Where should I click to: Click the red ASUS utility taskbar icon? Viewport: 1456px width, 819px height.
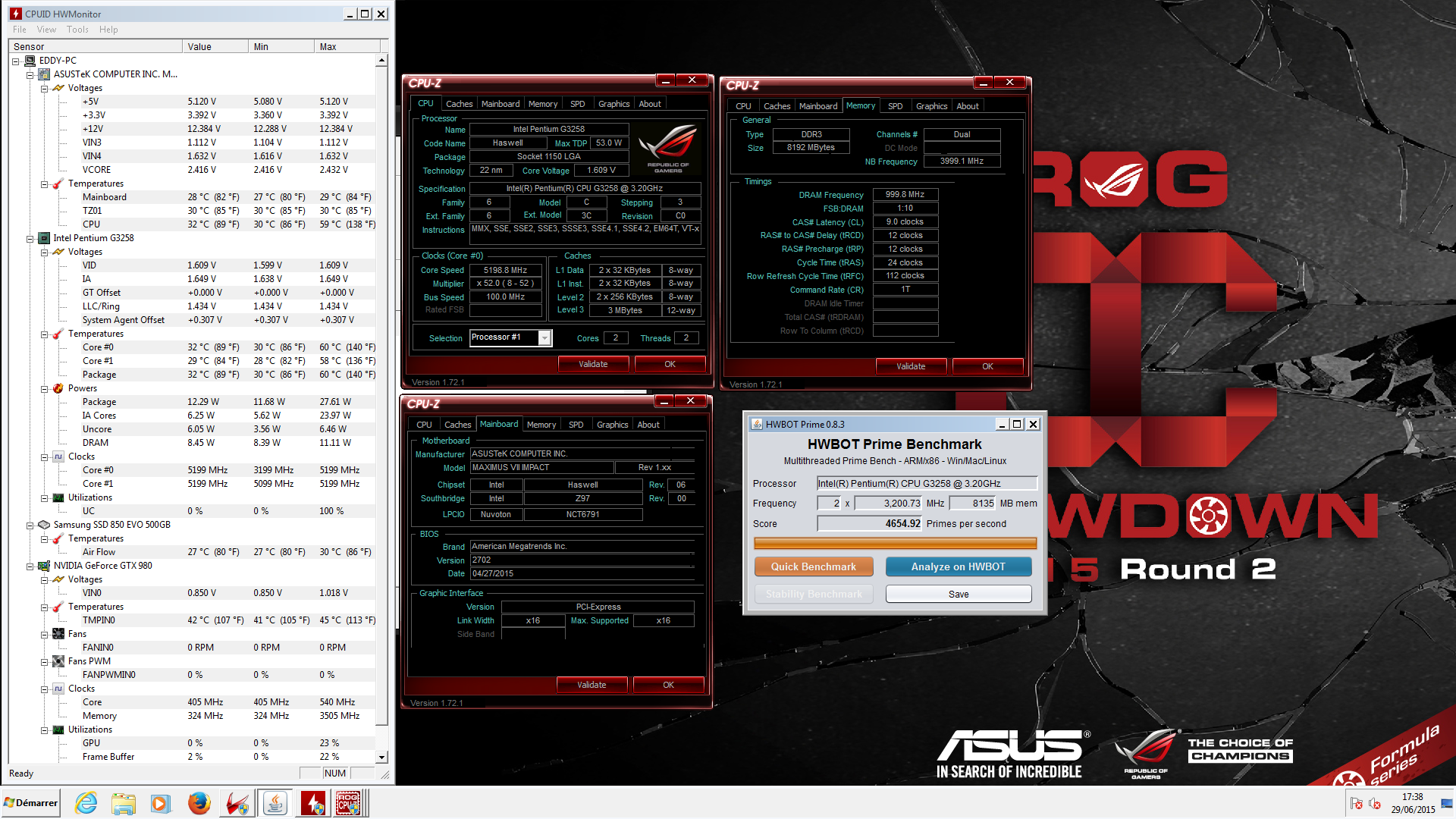tap(237, 803)
